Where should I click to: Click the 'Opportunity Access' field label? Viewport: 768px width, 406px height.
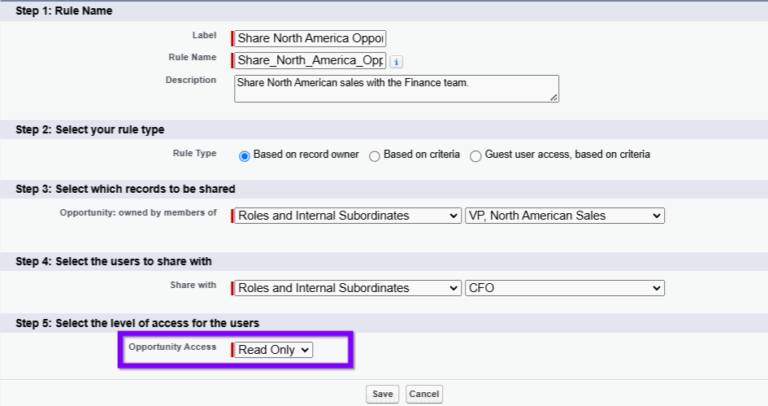click(172, 347)
